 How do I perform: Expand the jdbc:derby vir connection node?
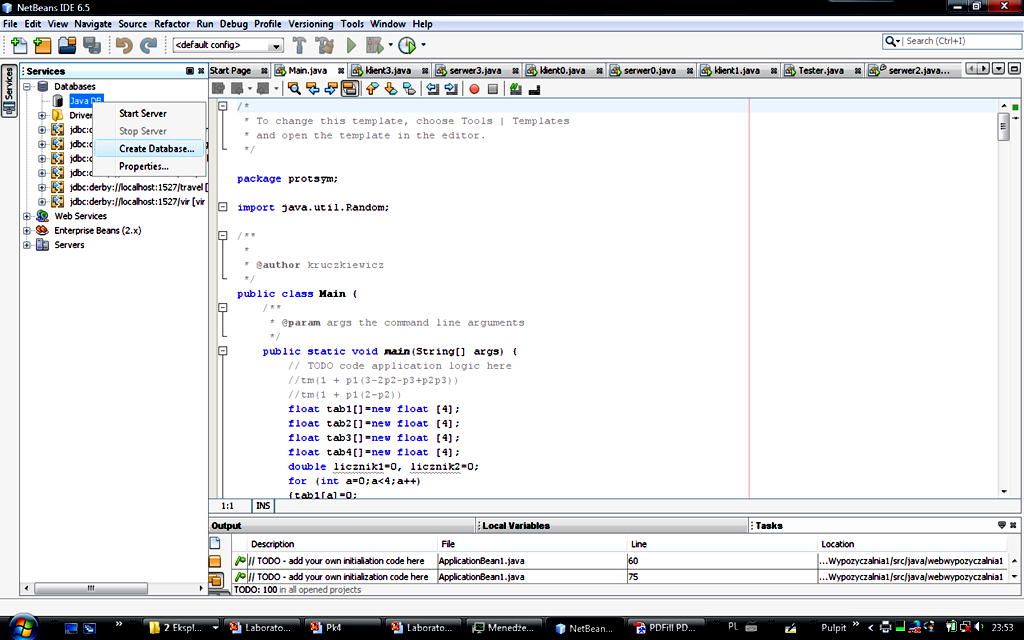pos(42,202)
